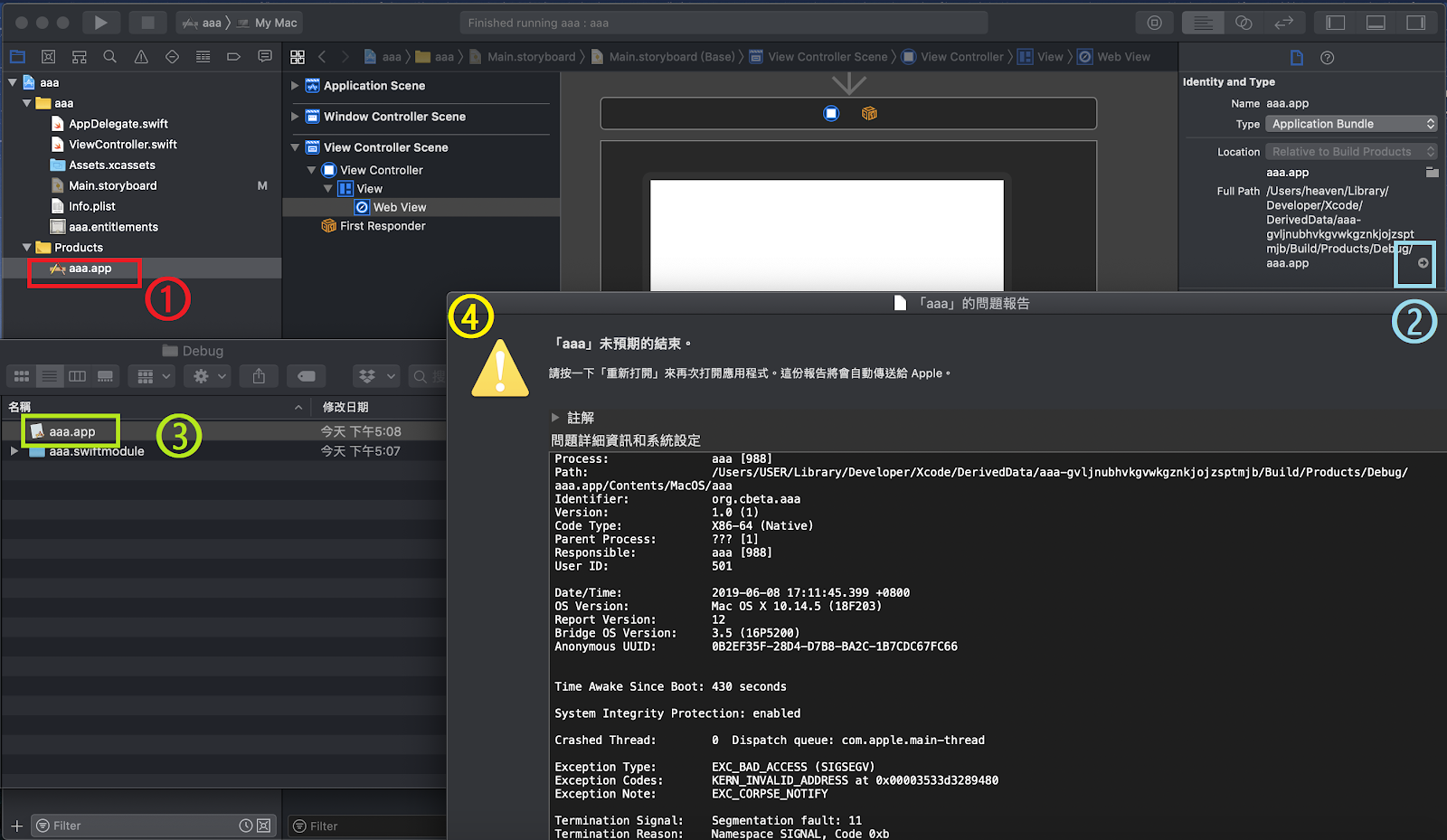
Task: Select Web View in document outline
Action: click(400, 207)
